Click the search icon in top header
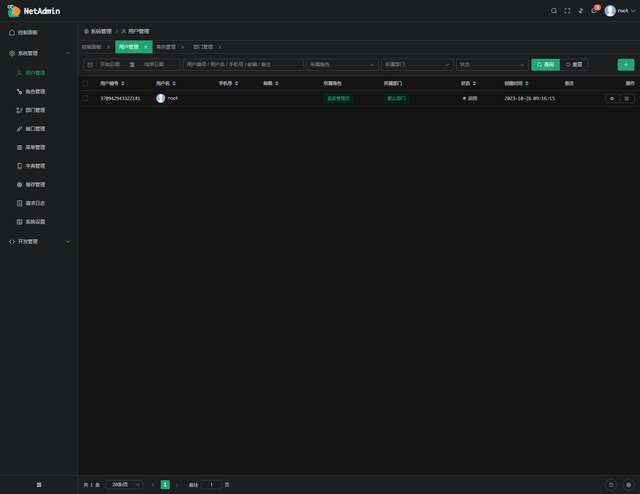The image size is (640, 494). [x=554, y=10]
